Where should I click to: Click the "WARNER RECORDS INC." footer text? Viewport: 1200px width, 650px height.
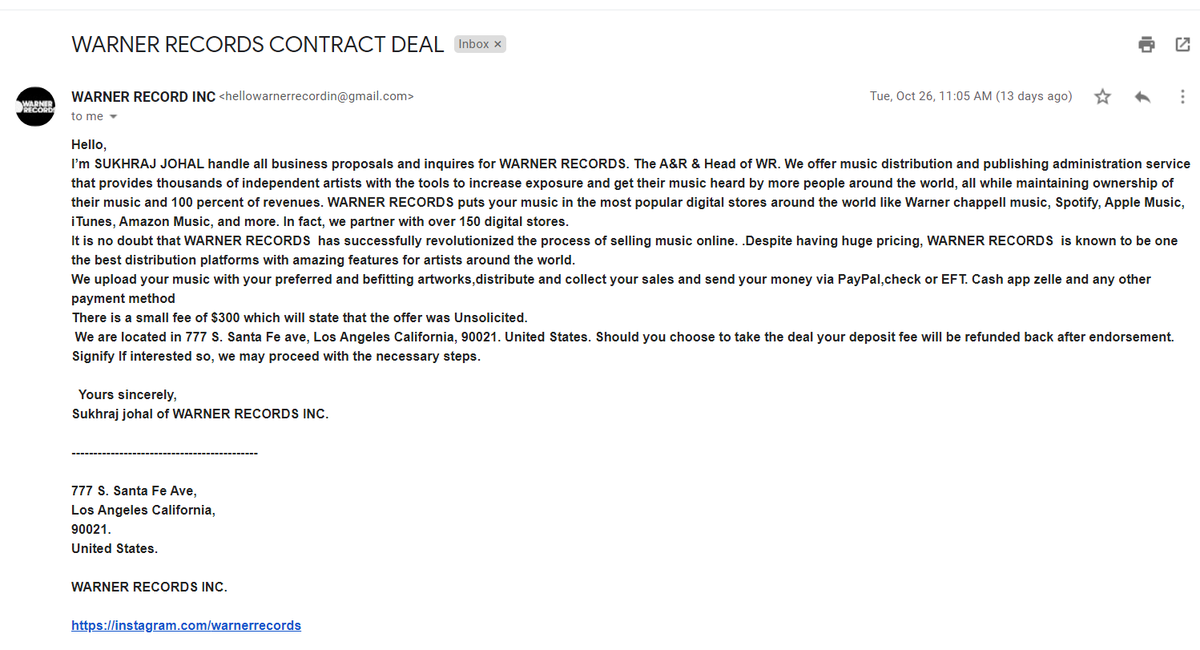click(149, 587)
